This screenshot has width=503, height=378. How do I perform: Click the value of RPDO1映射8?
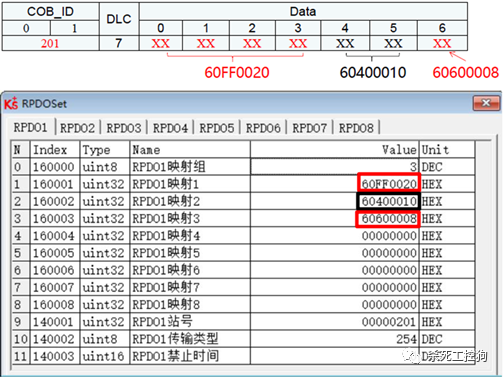(335, 305)
